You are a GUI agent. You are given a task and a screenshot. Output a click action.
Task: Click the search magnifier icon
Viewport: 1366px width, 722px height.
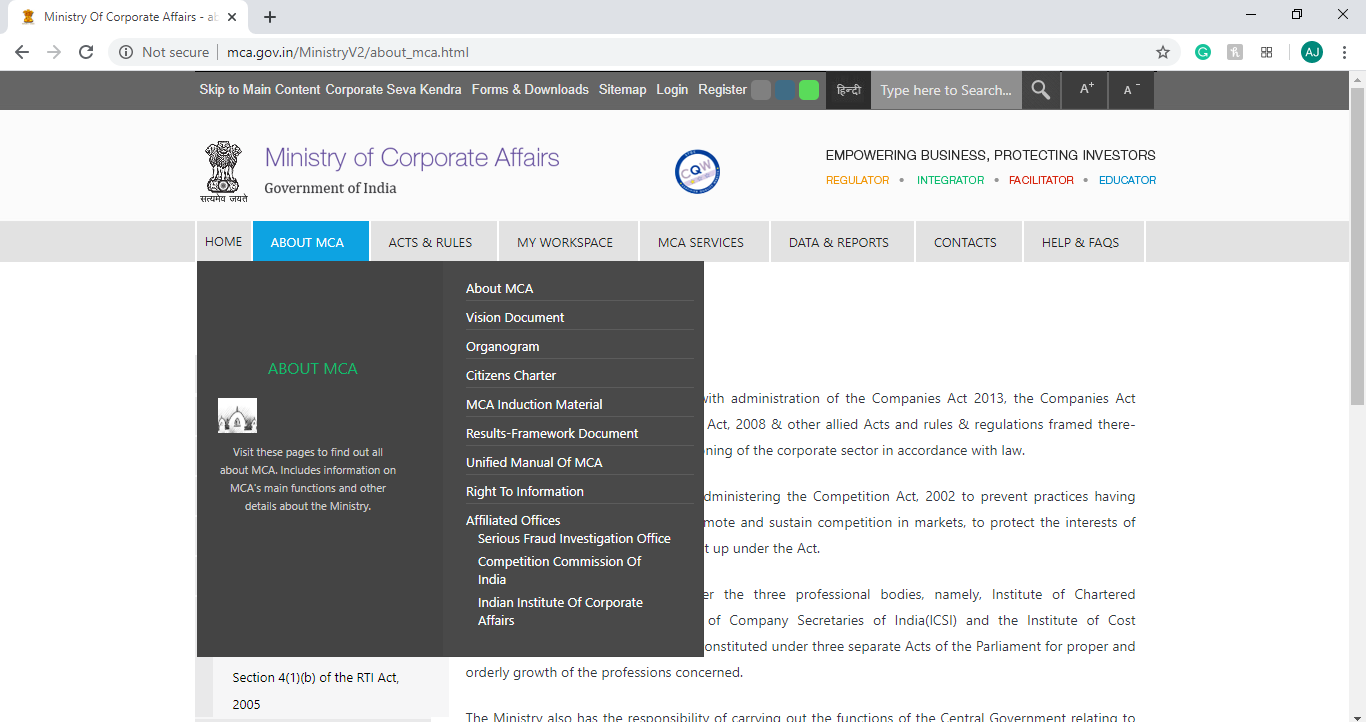click(x=1041, y=90)
